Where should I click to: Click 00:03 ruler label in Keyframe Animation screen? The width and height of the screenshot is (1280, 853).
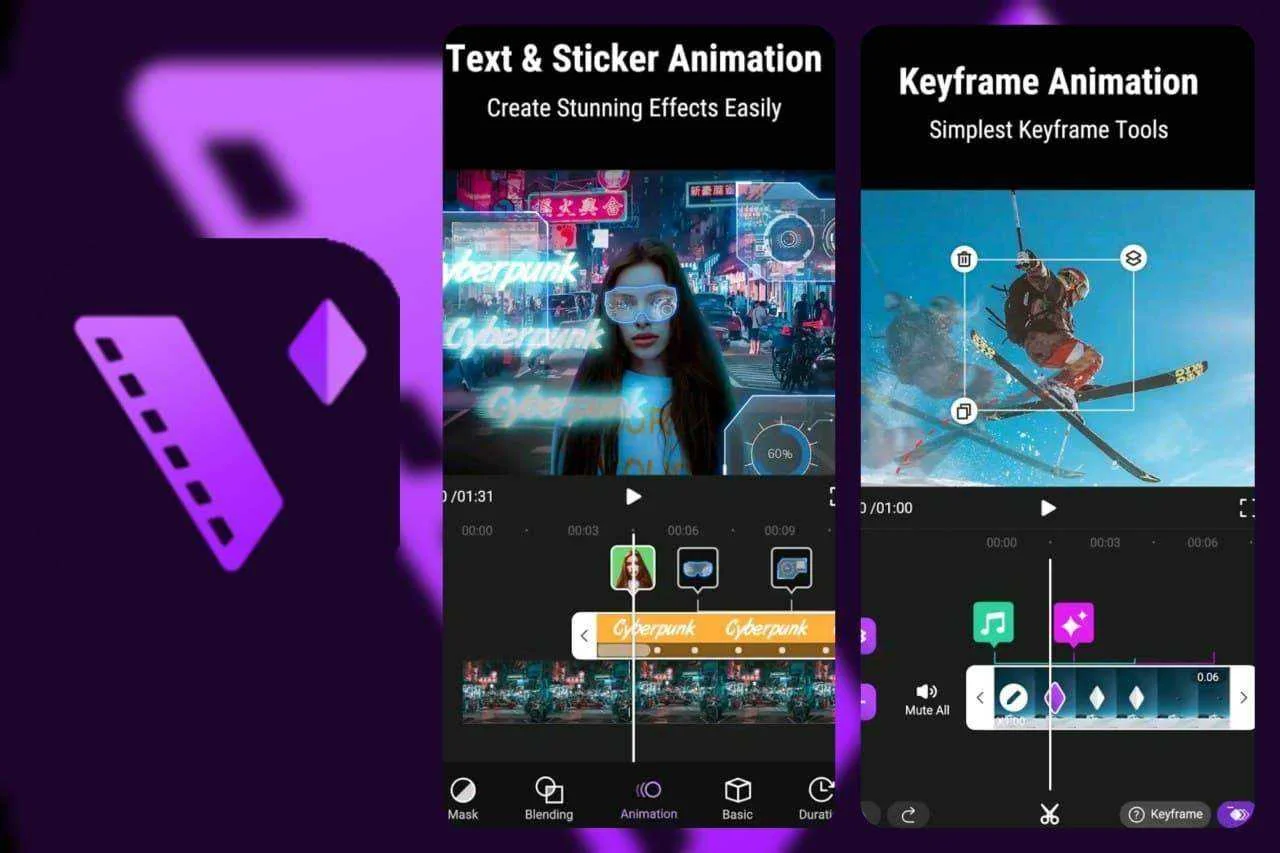point(1105,543)
